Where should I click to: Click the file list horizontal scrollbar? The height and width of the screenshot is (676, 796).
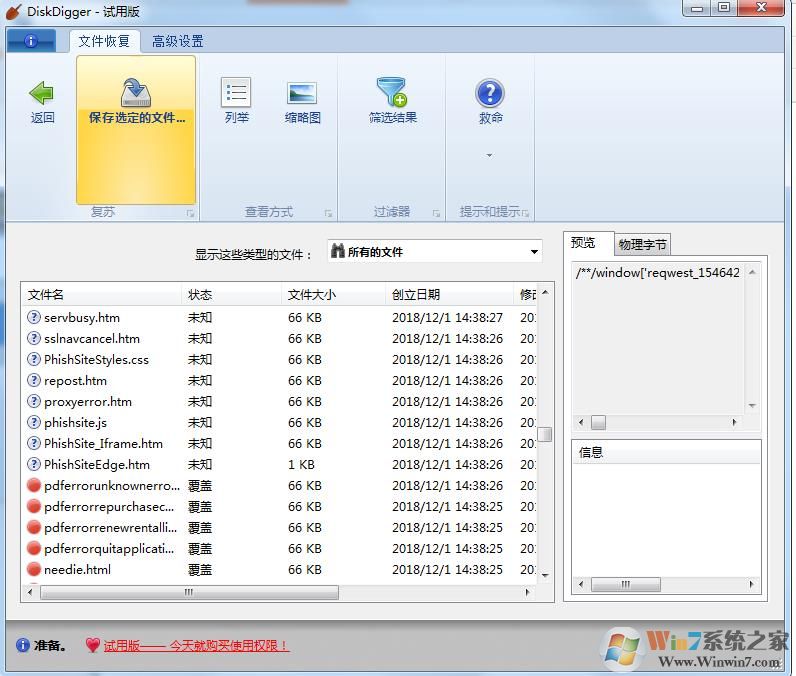click(188, 593)
